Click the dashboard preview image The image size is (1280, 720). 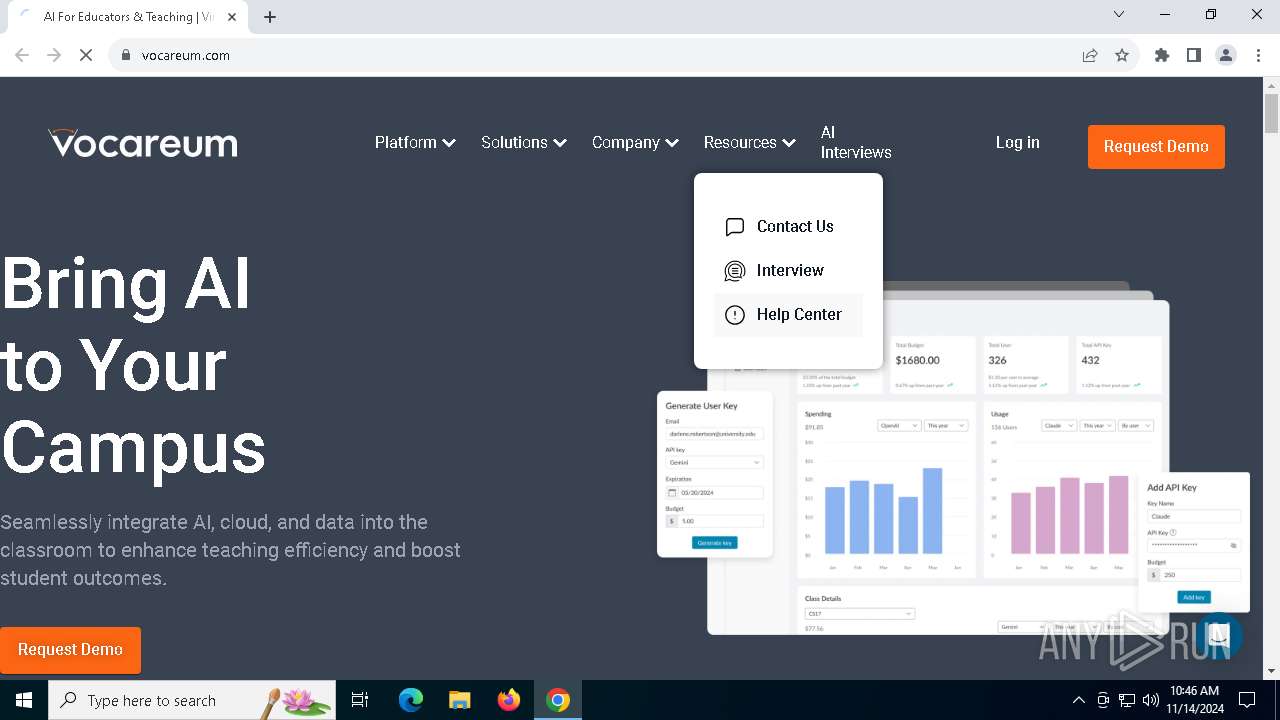pos(953,458)
